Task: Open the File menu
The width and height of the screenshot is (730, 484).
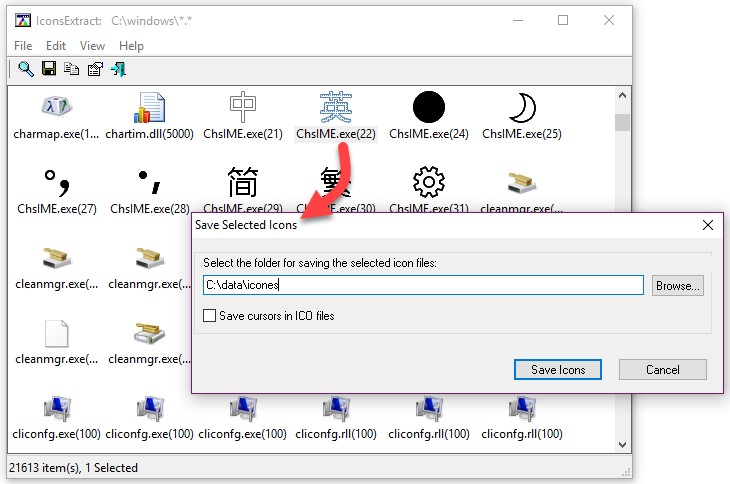Action: pos(23,46)
